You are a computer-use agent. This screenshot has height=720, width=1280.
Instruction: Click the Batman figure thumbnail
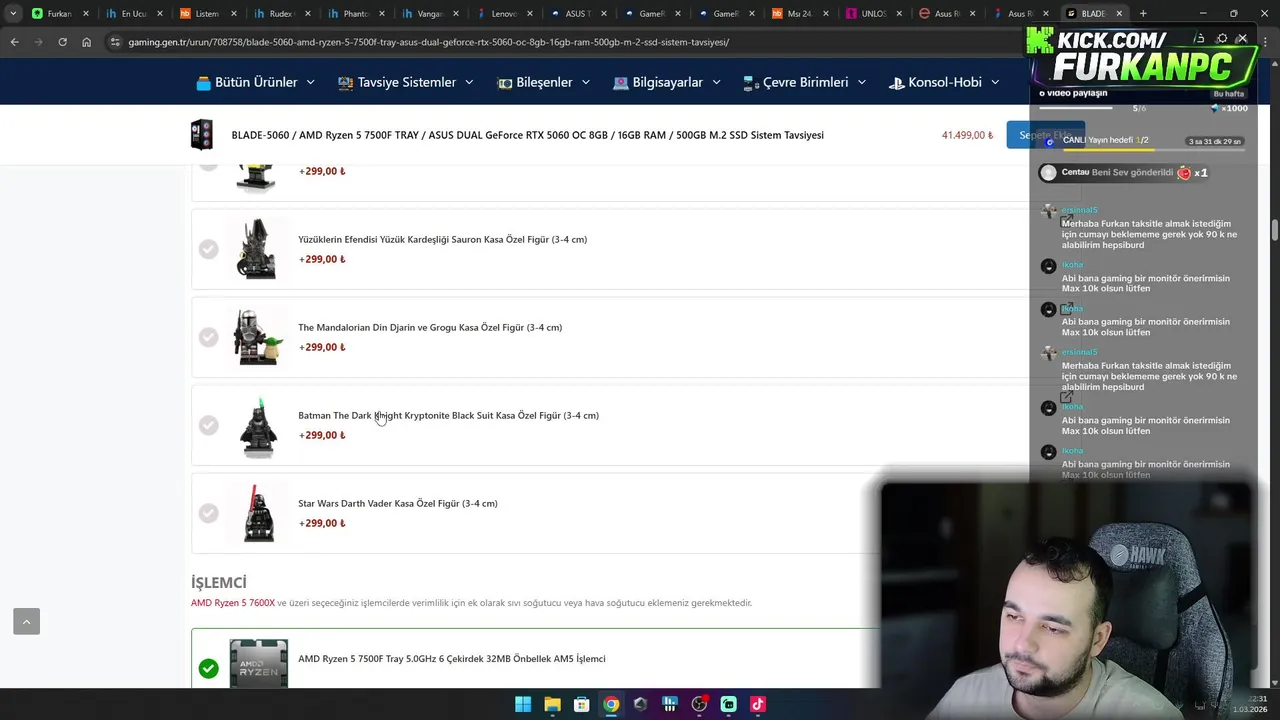pos(258,425)
